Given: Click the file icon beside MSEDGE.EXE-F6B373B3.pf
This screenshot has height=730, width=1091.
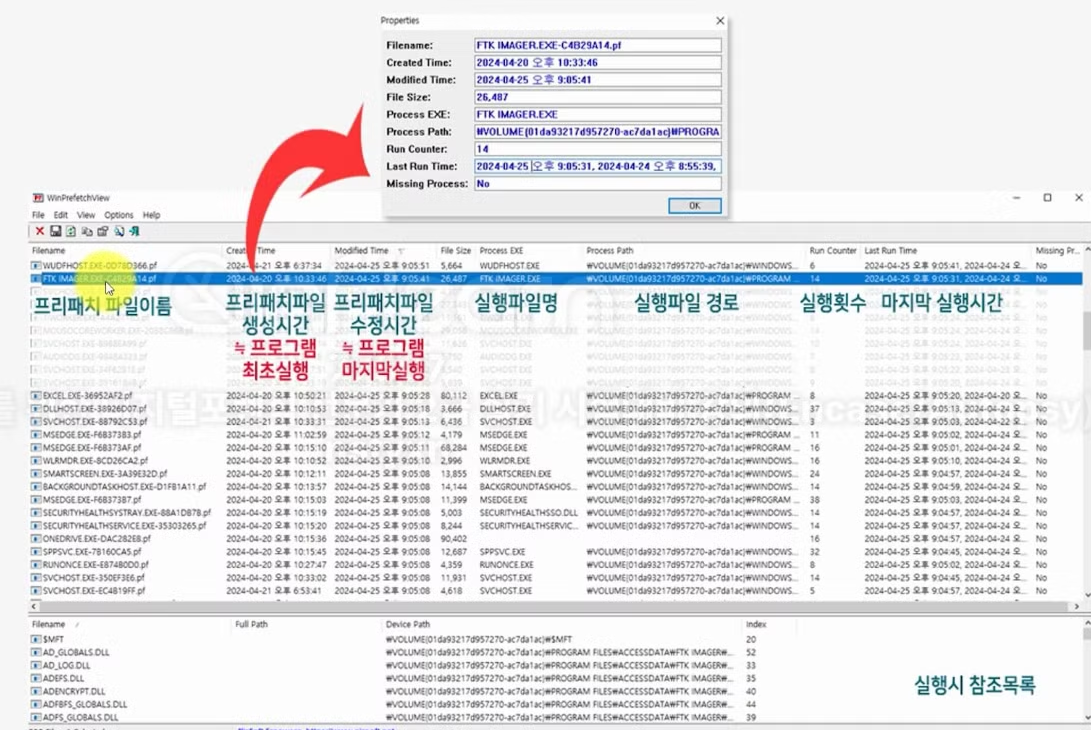Looking at the screenshot, I should coord(35,435).
